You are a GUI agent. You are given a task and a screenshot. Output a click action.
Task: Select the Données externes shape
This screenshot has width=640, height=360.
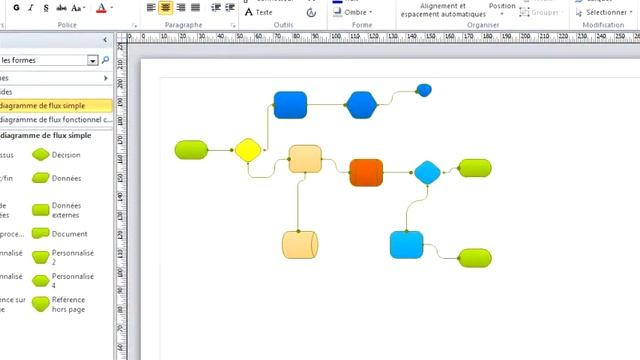56,210
